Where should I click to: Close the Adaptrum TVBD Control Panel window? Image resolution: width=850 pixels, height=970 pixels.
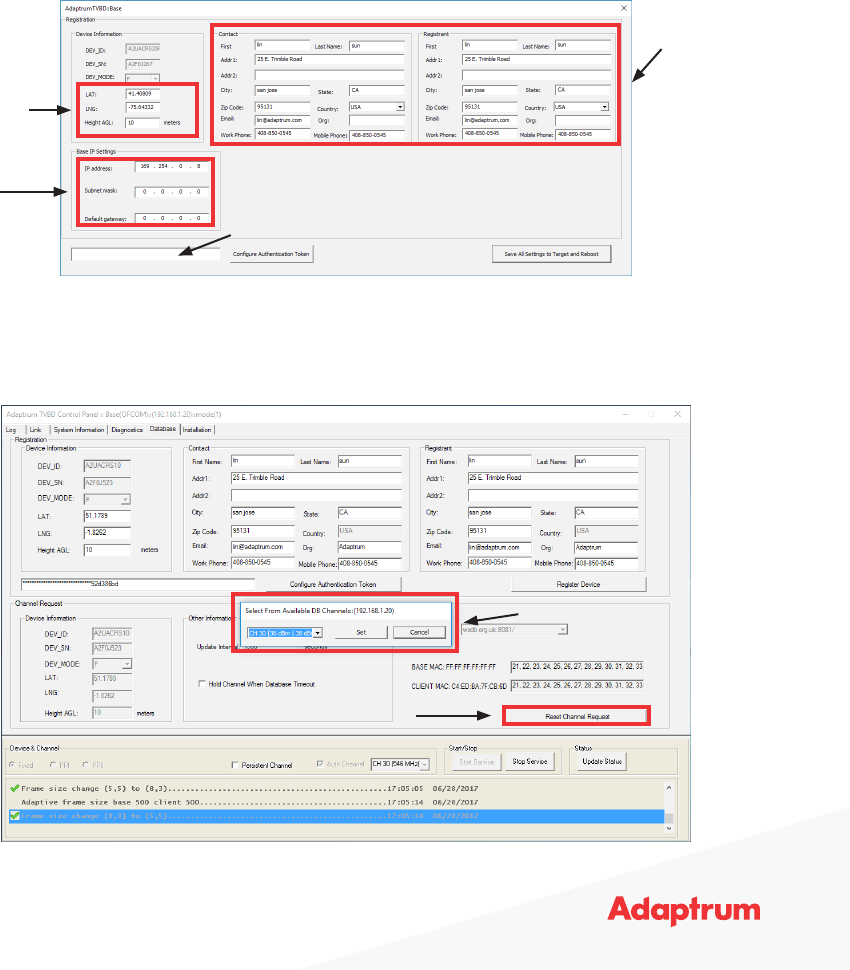tap(677, 414)
